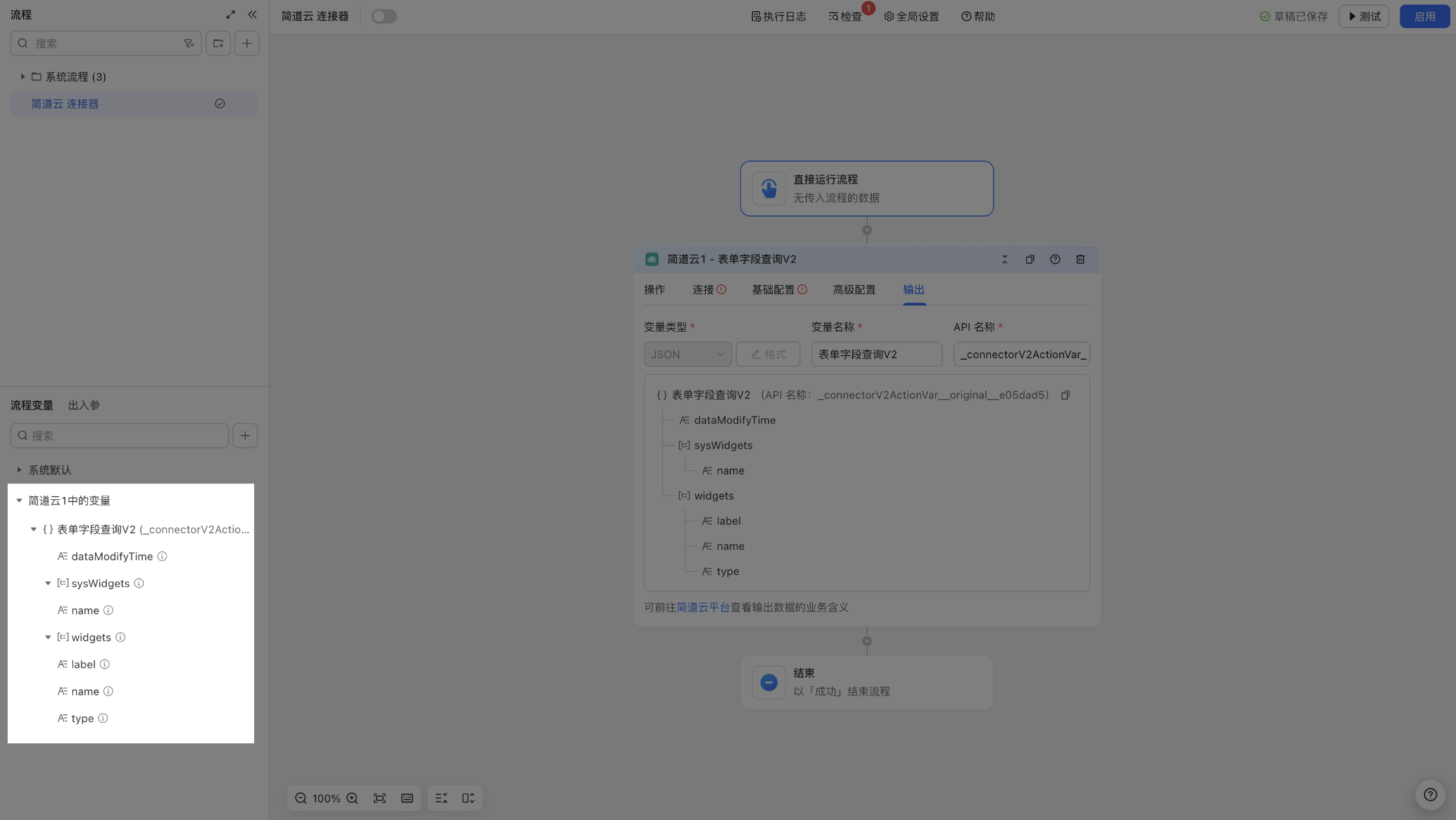Image resolution: width=1456 pixels, height=820 pixels.
Task: Create a new flow folder
Action: pos(218,44)
